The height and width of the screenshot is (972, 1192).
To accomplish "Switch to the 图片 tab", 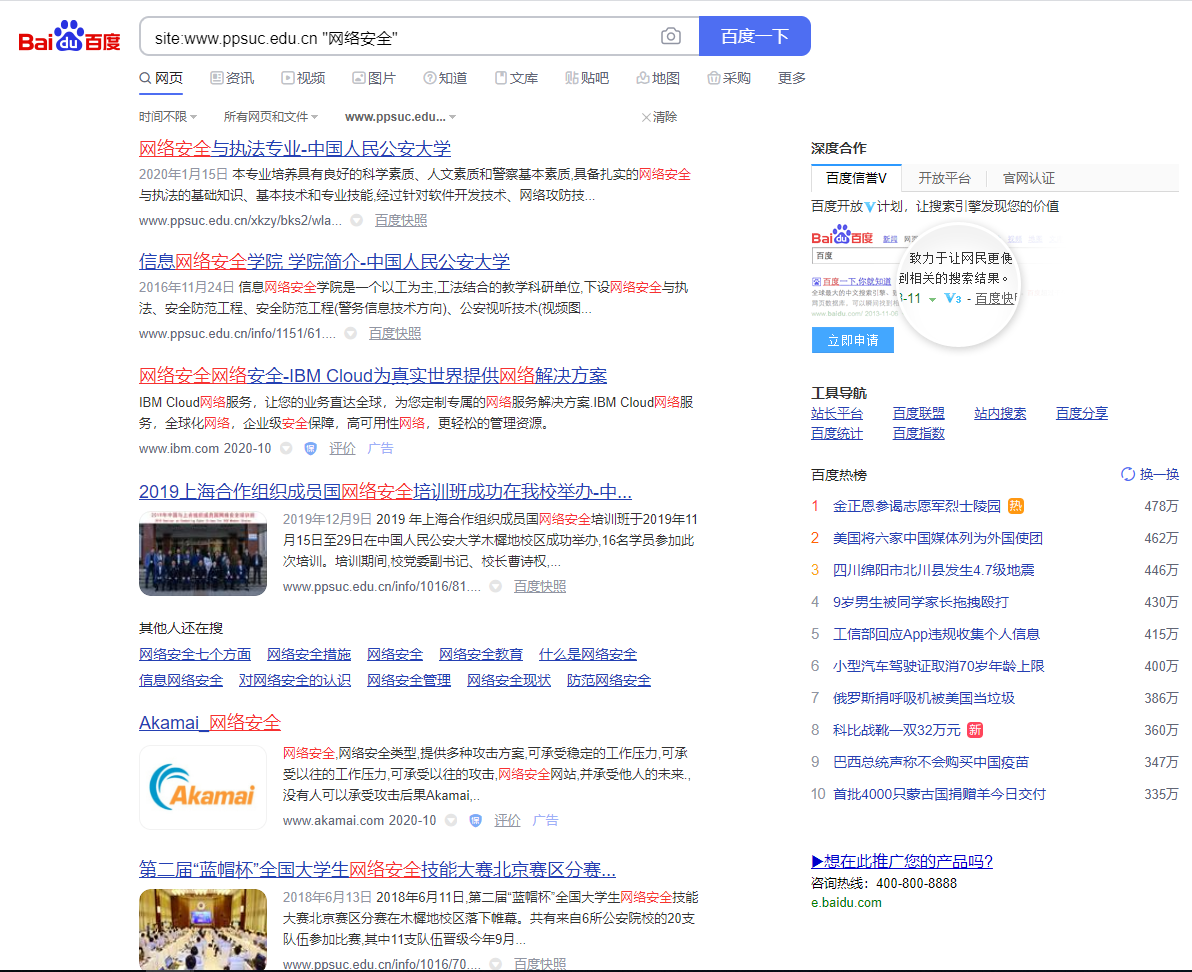I will click(374, 78).
